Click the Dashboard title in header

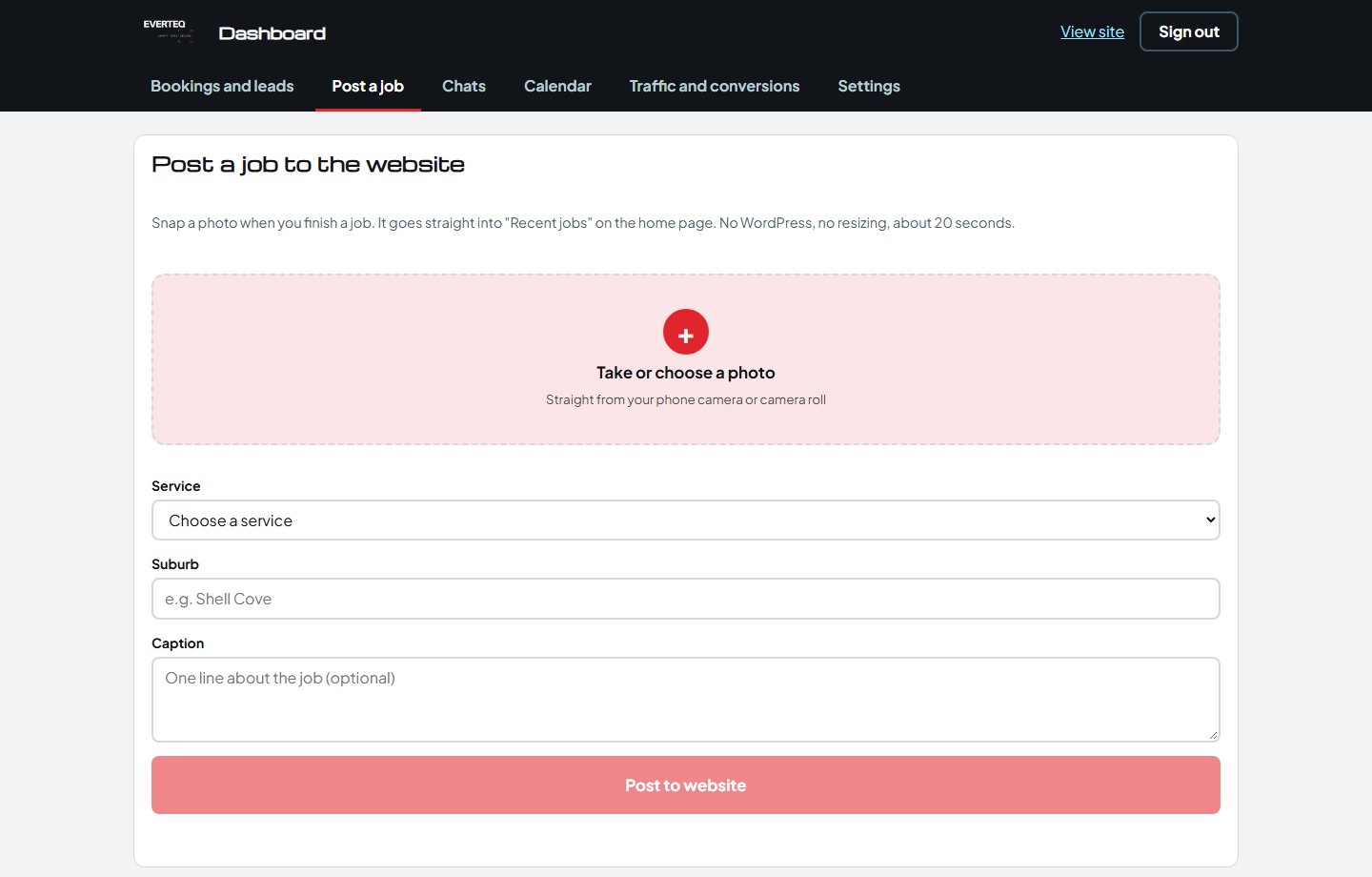tap(272, 33)
